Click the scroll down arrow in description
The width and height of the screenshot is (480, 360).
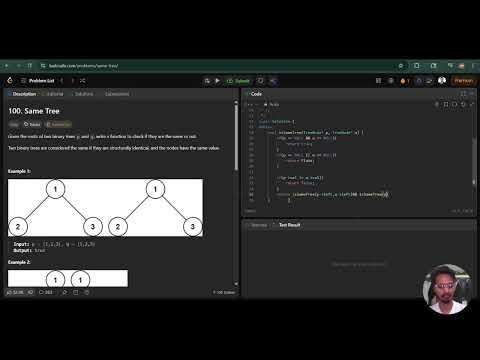236,284
